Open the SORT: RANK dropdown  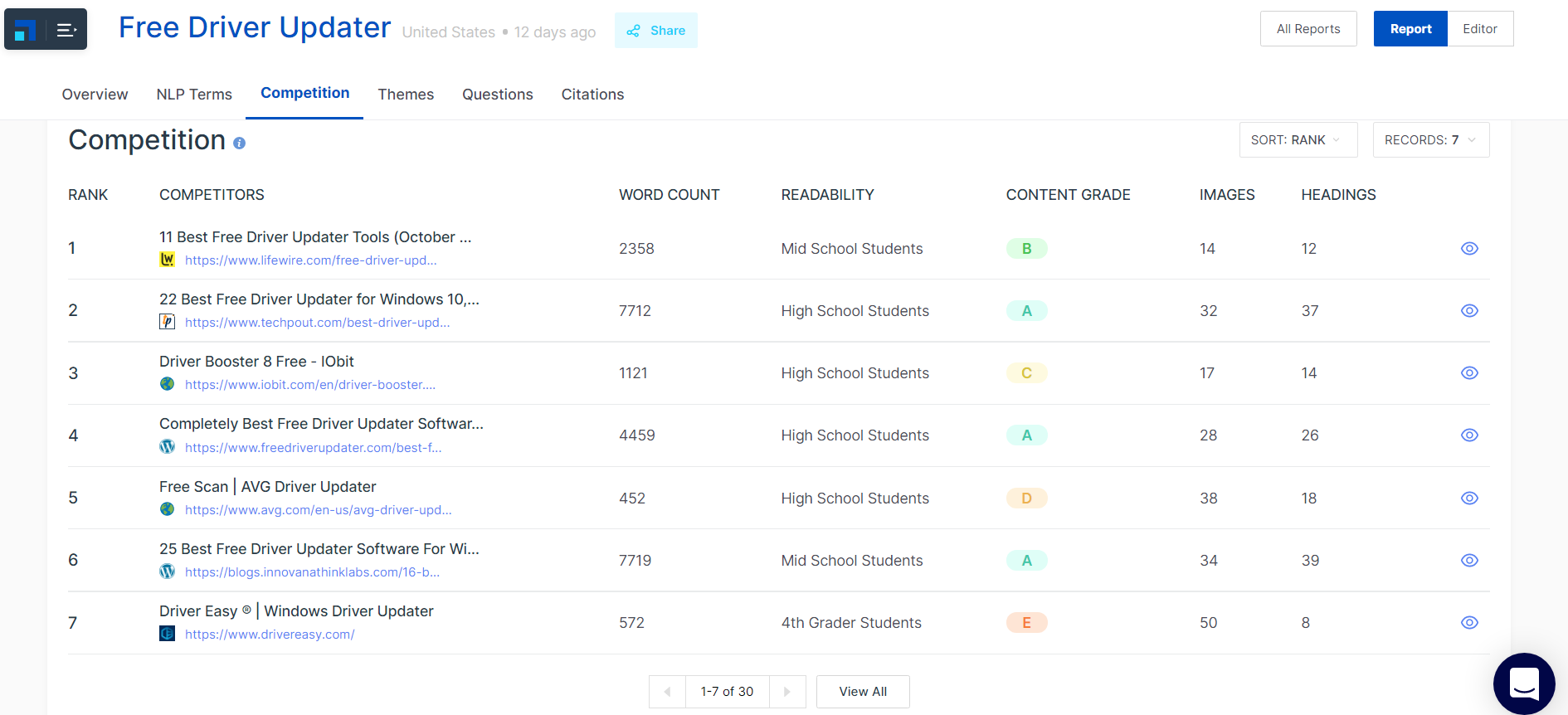pyautogui.click(x=1298, y=140)
